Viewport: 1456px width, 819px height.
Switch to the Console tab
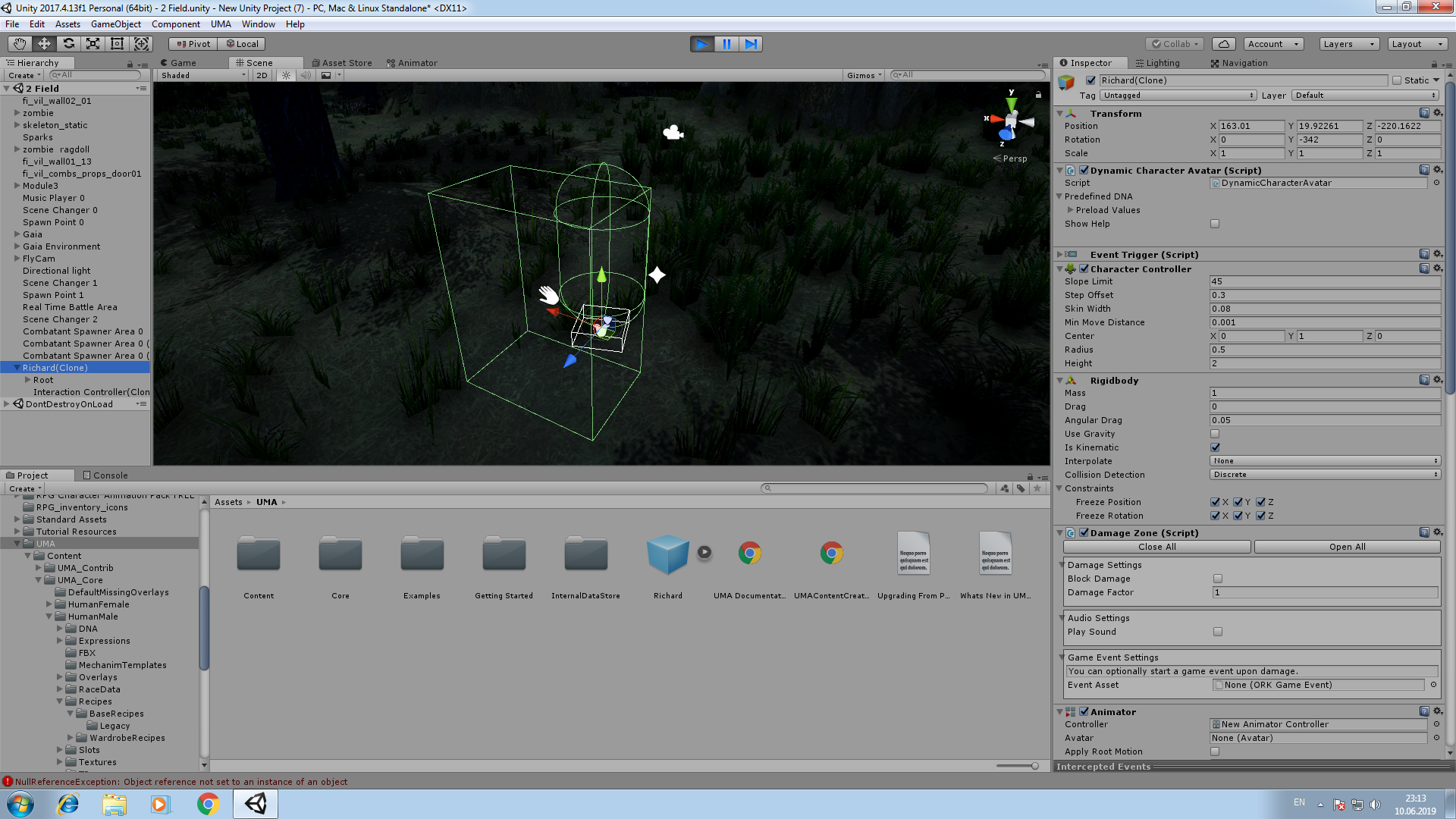click(105, 475)
